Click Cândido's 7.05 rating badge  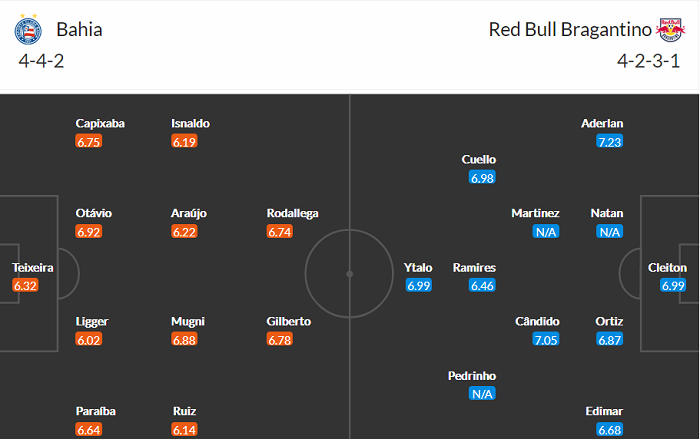pos(546,340)
